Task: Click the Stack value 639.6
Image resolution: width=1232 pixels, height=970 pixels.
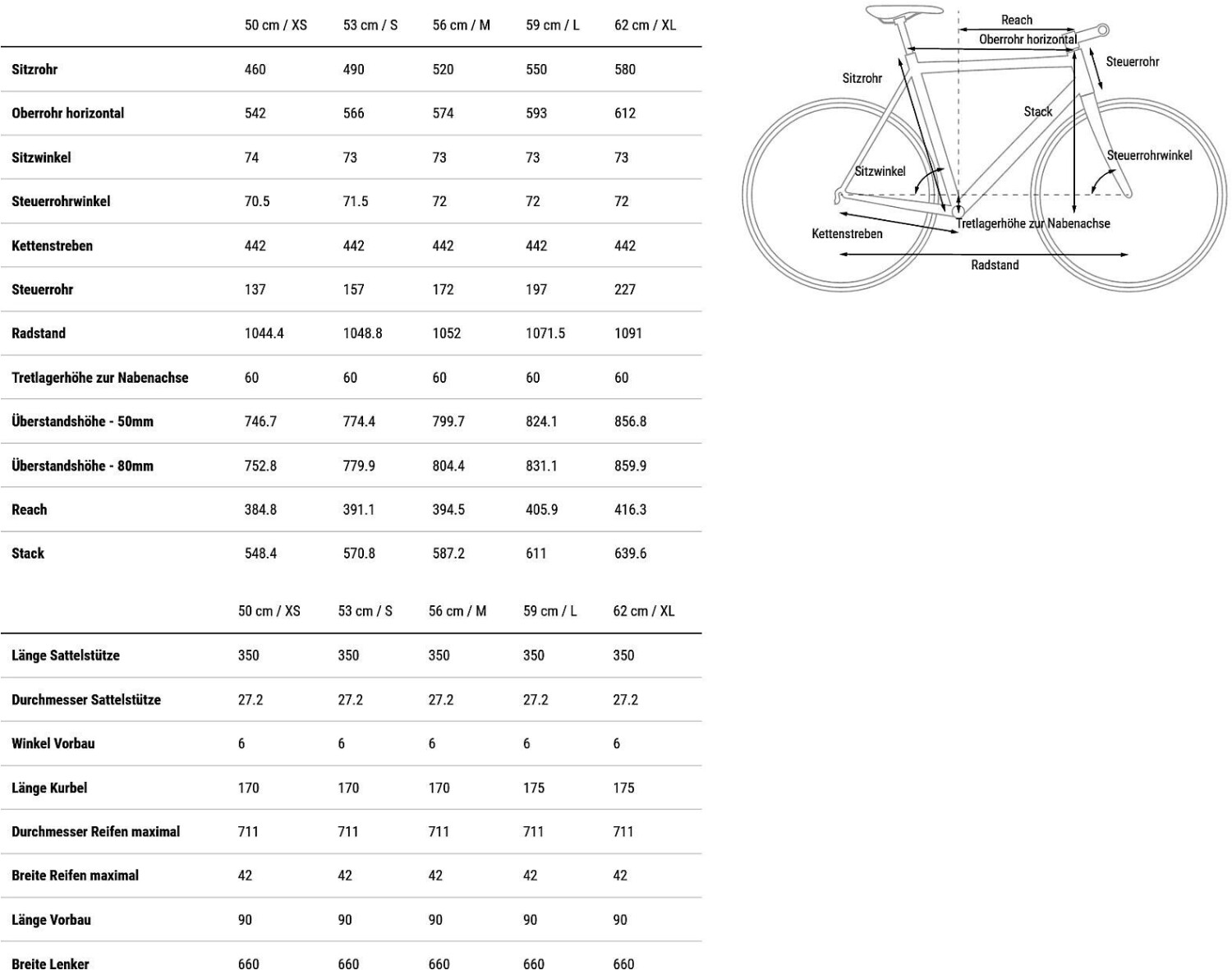Action: coord(630,554)
